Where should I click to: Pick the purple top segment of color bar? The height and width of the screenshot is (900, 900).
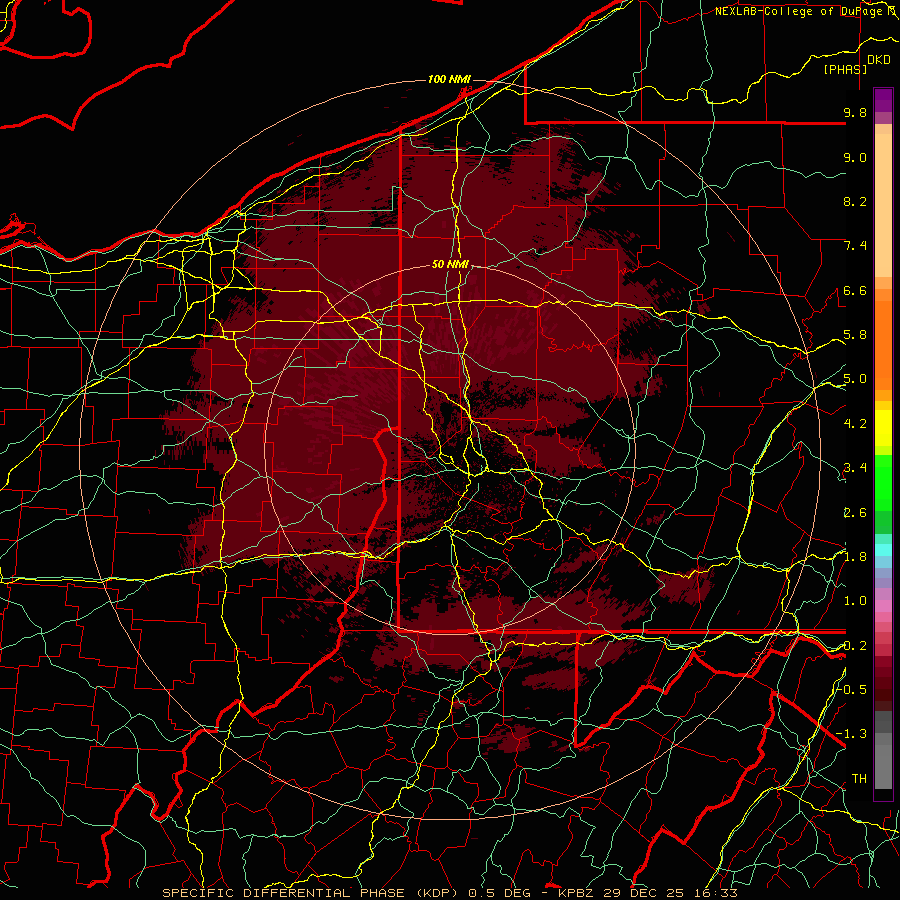pos(883,100)
